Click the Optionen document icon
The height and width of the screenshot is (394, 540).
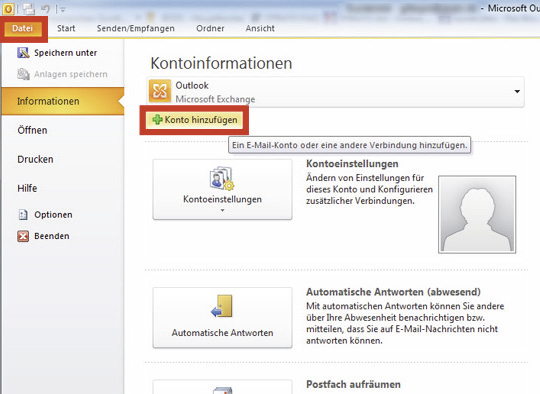(x=23, y=215)
